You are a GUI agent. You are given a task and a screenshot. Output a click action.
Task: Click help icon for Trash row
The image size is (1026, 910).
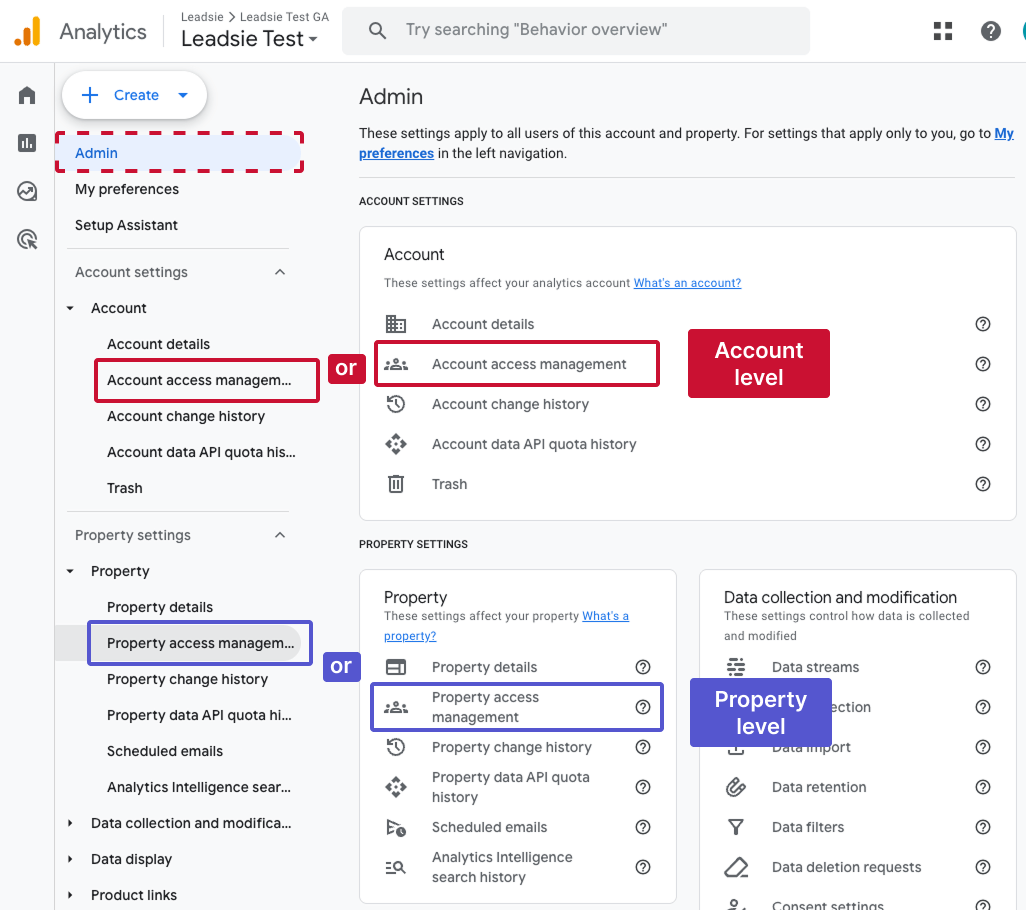point(982,484)
